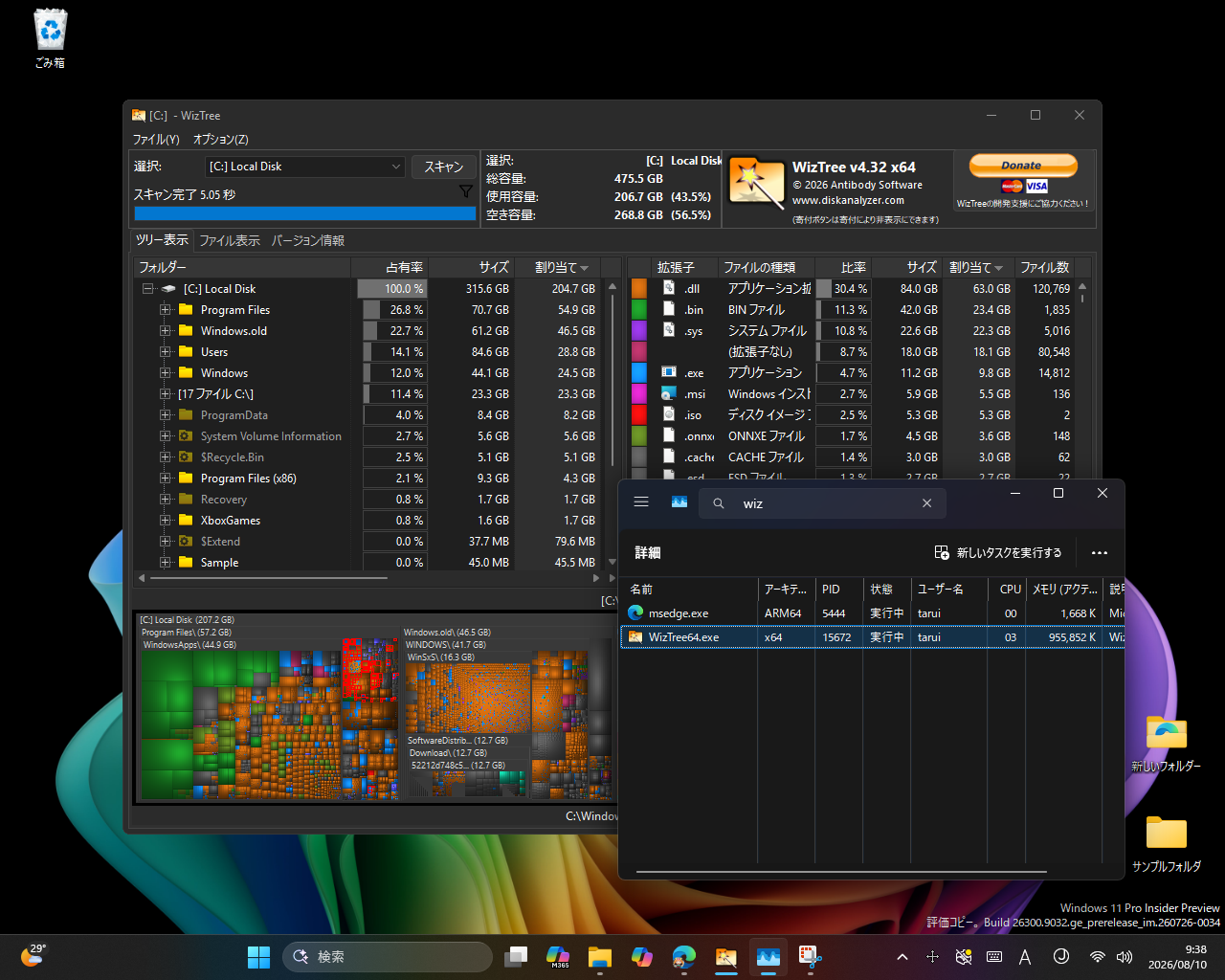The width and height of the screenshot is (1225, 980).
Task: Click the green WindowsApps treemap block
Action: (167, 724)
